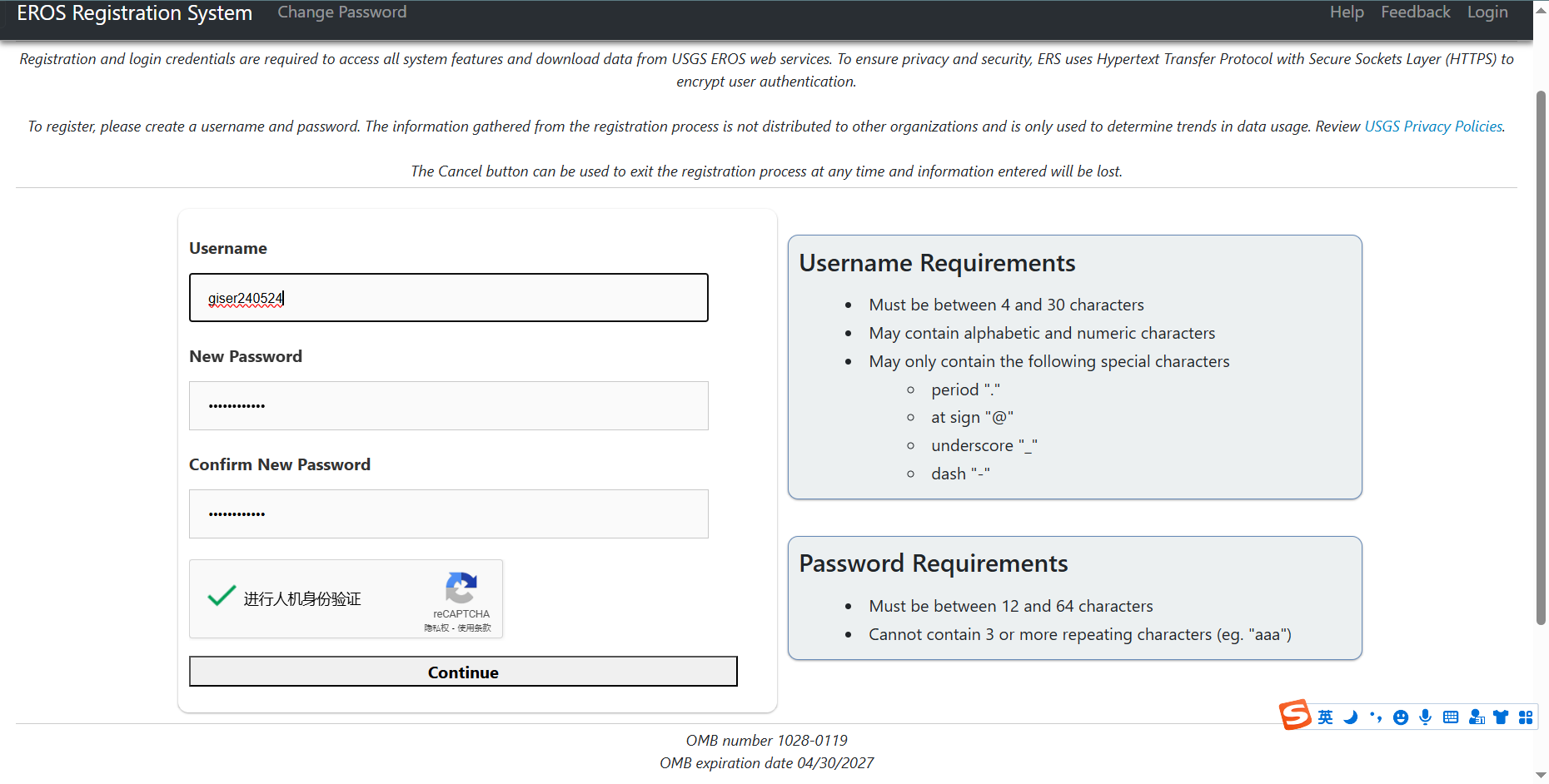Focus the Confirm New Password field

tap(449, 514)
